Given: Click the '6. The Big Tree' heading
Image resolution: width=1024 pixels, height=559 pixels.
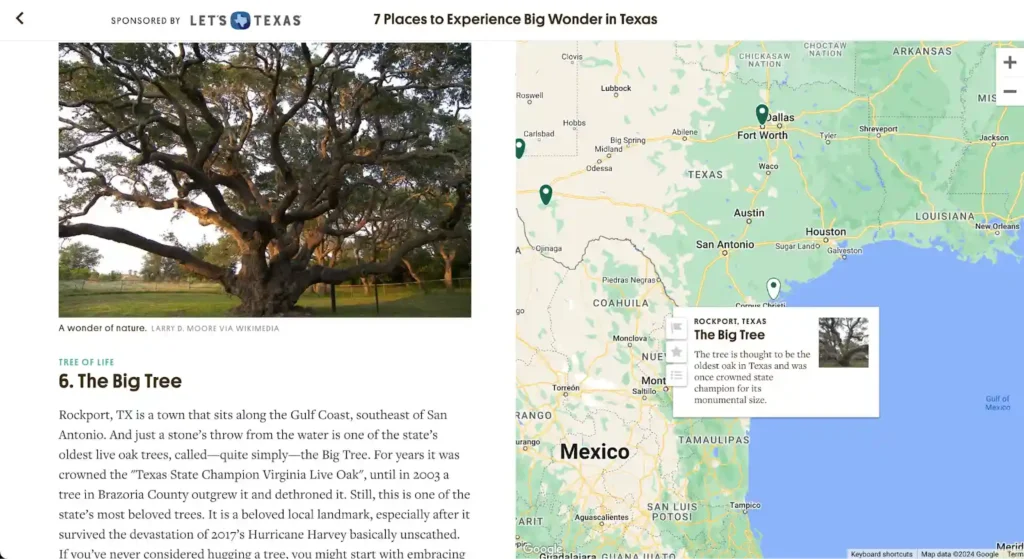Looking at the screenshot, I should coord(120,381).
